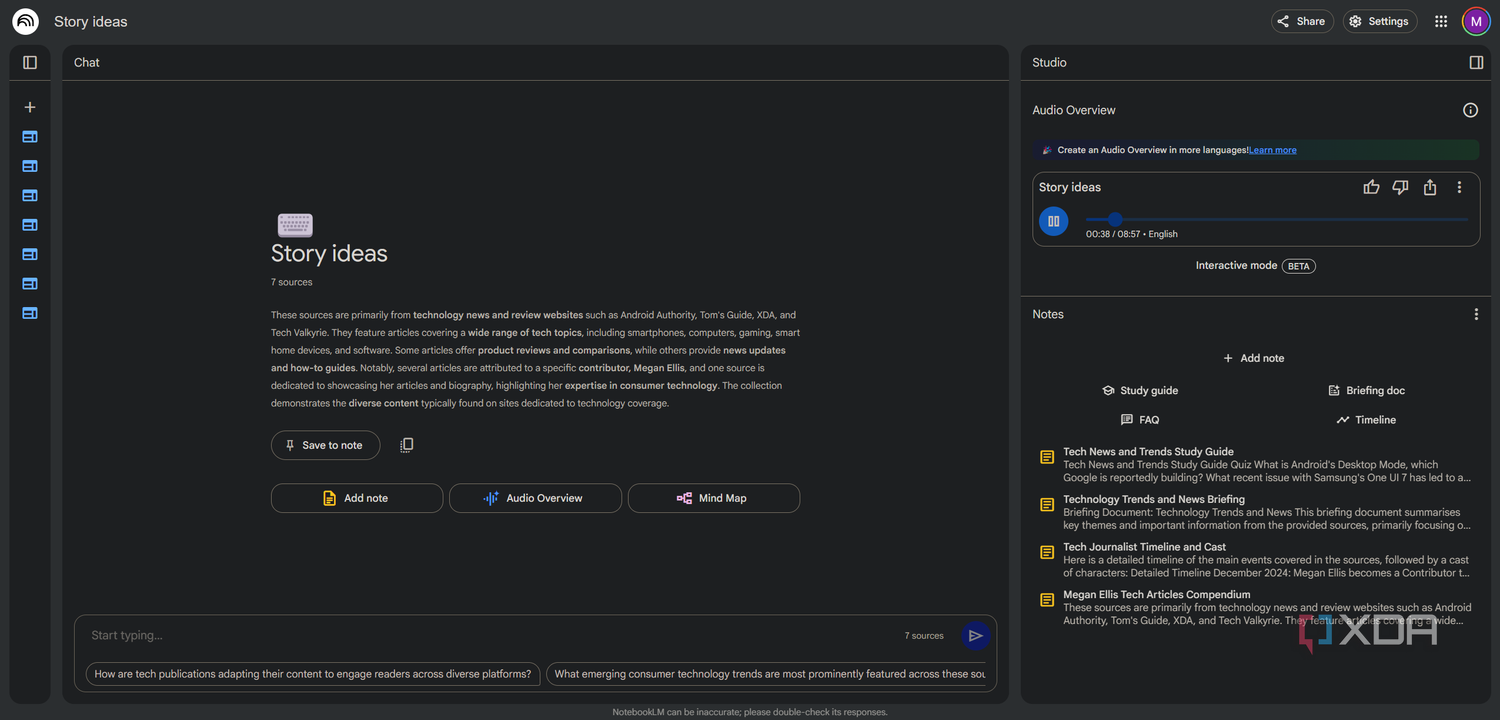Generate a Study guide

pos(1140,391)
